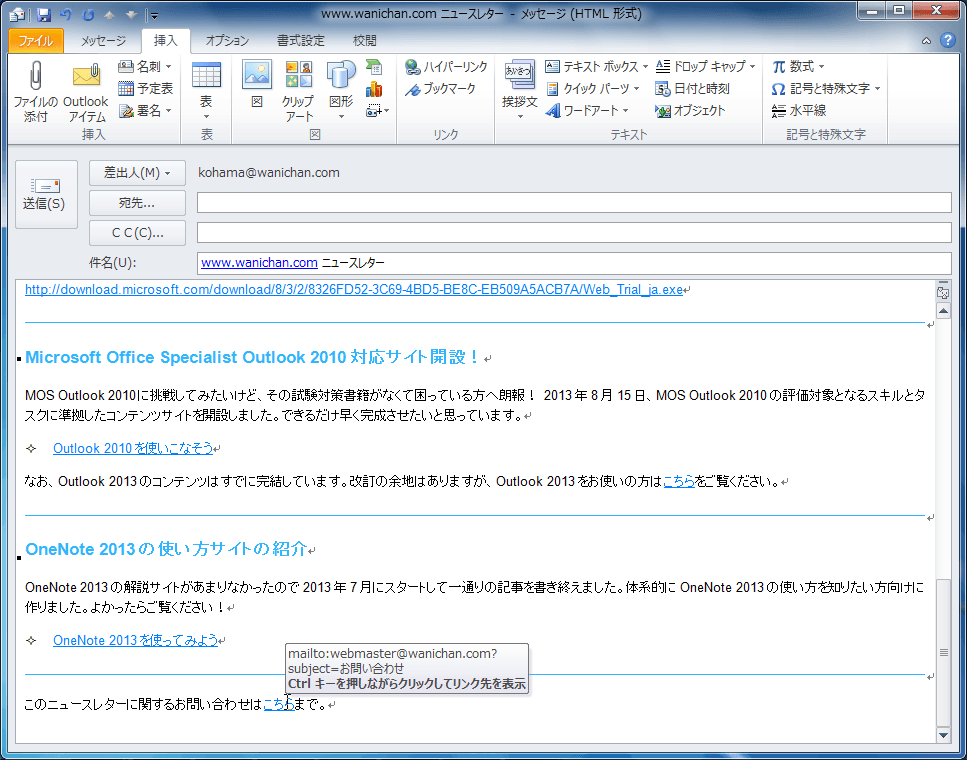
Task: Click the OneNote 2013の使い方サイトの紹介 heading
Action: click(166, 549)
